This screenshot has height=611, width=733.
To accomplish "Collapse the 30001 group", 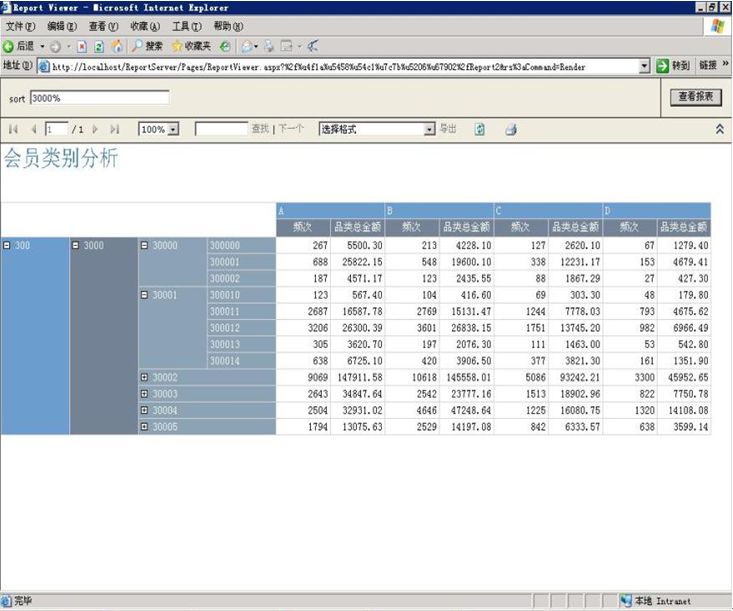I will (x=144, y=295).
